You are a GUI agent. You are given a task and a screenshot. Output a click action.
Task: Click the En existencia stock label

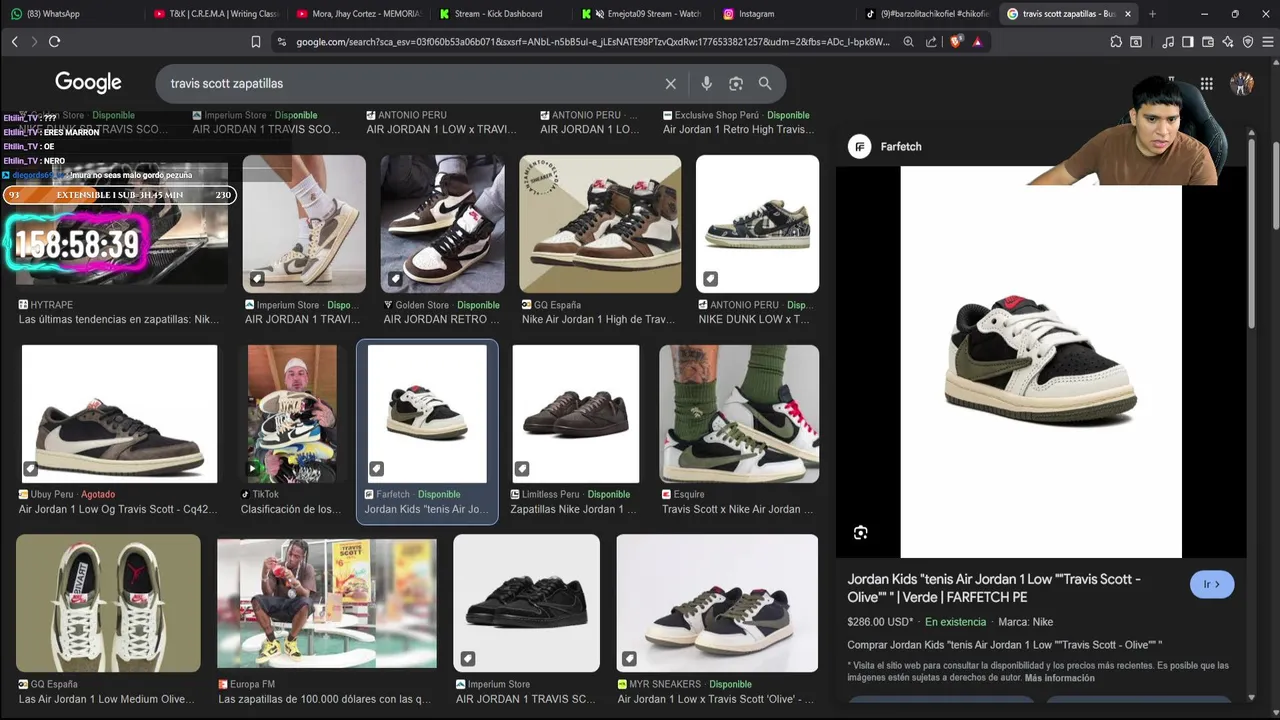955,622
